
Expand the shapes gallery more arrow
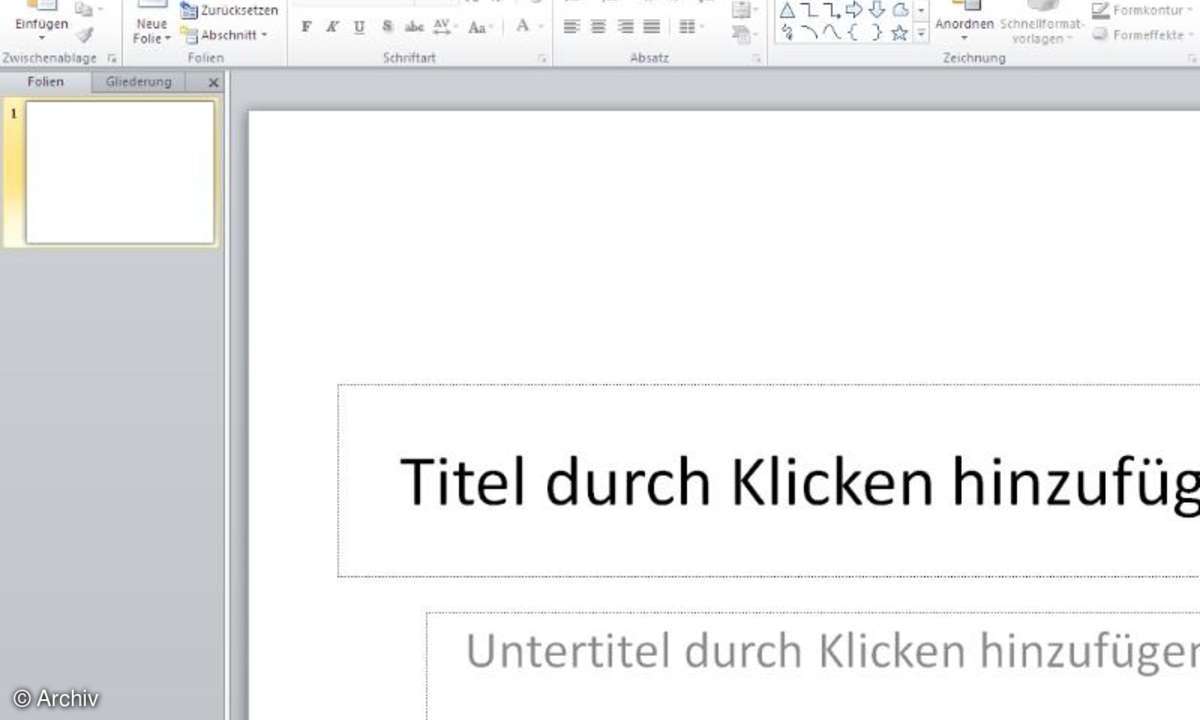point(921,33)
